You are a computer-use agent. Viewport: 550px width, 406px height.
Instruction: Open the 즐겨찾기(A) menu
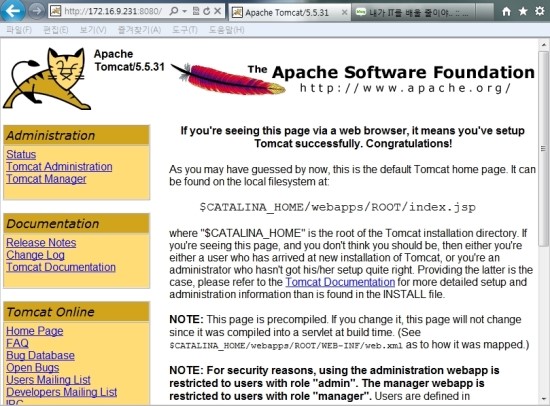click(x=139, y=30)
